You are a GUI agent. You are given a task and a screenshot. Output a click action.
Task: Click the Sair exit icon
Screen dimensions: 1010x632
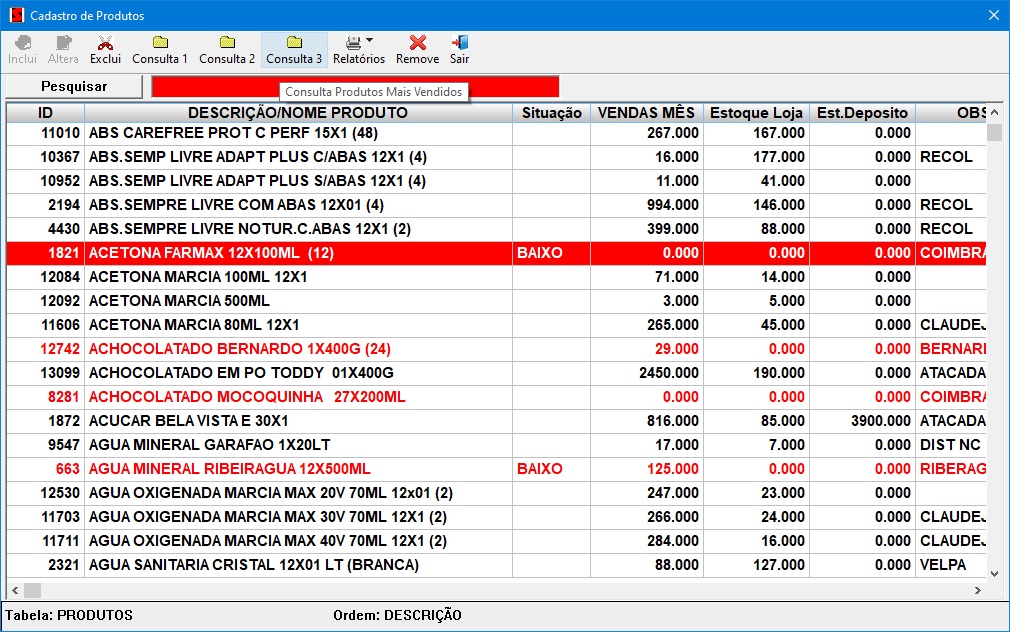tap(459, 43)
